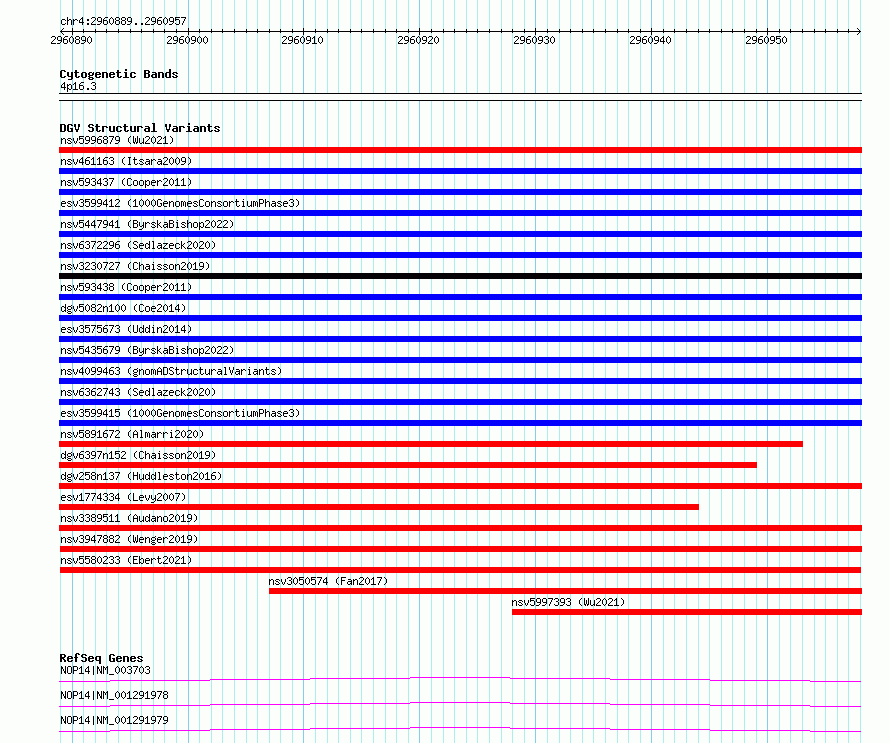Click the red bar under dgv6397n152
890x743 pixels.
tap(408, 465)
